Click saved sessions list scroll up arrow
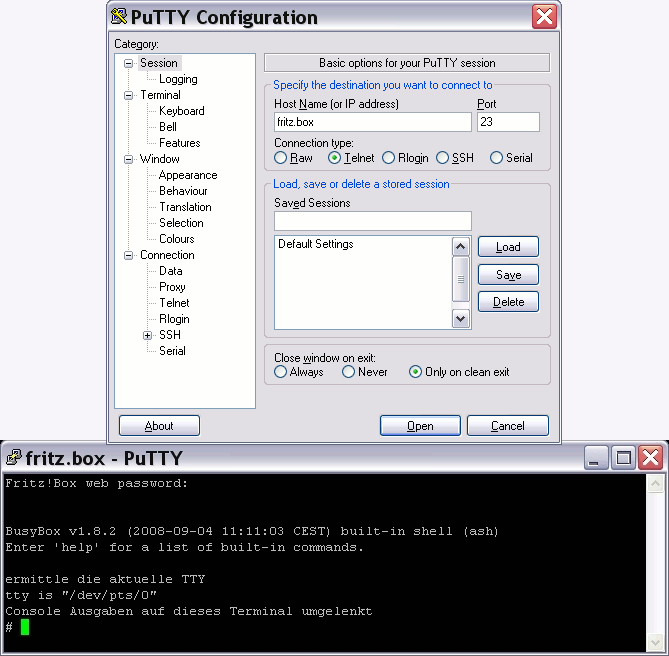 pyautogui.click(x=461, y=247)
